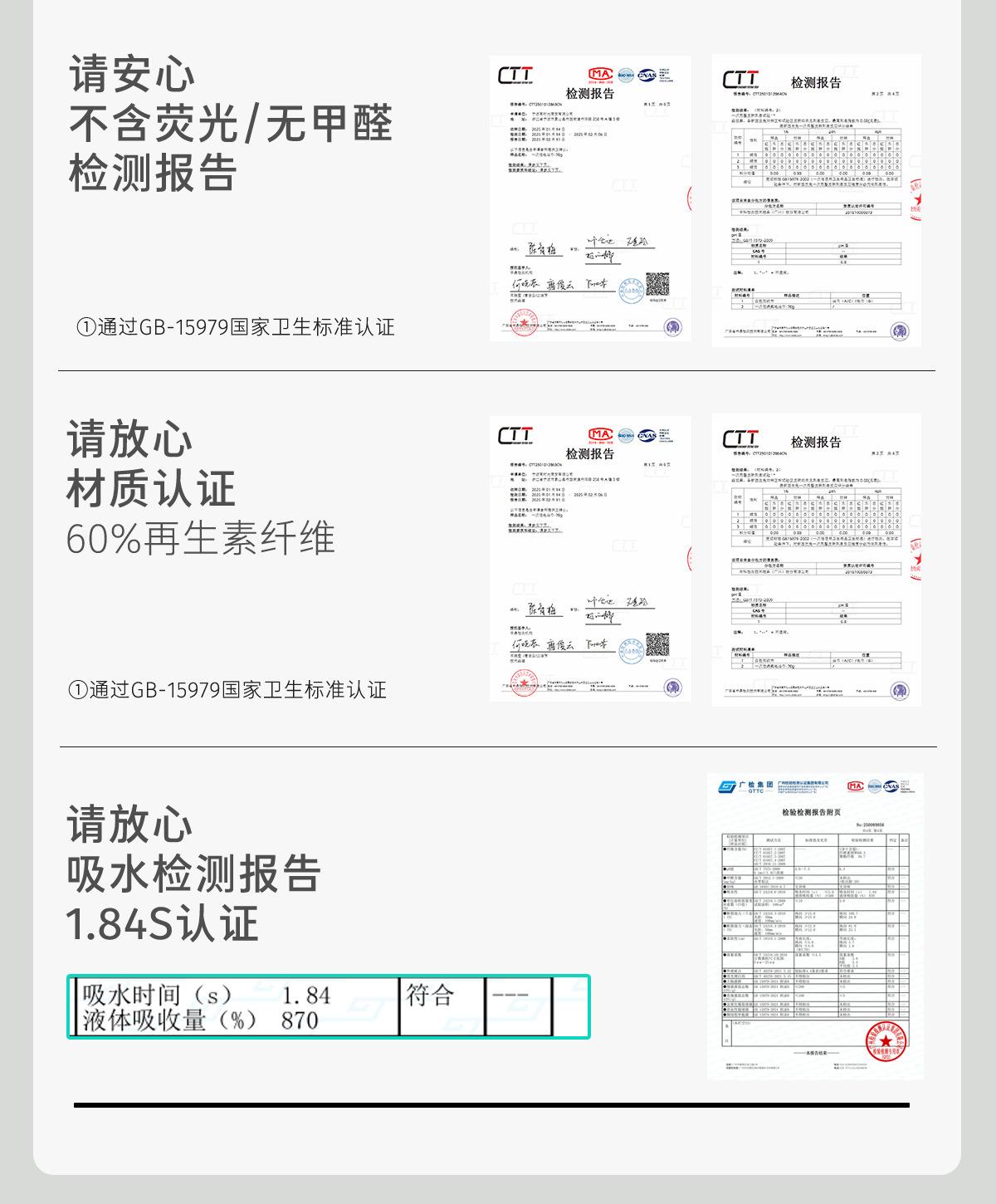
Task: Click the 请安心 heading
Action: pos(132,75)
